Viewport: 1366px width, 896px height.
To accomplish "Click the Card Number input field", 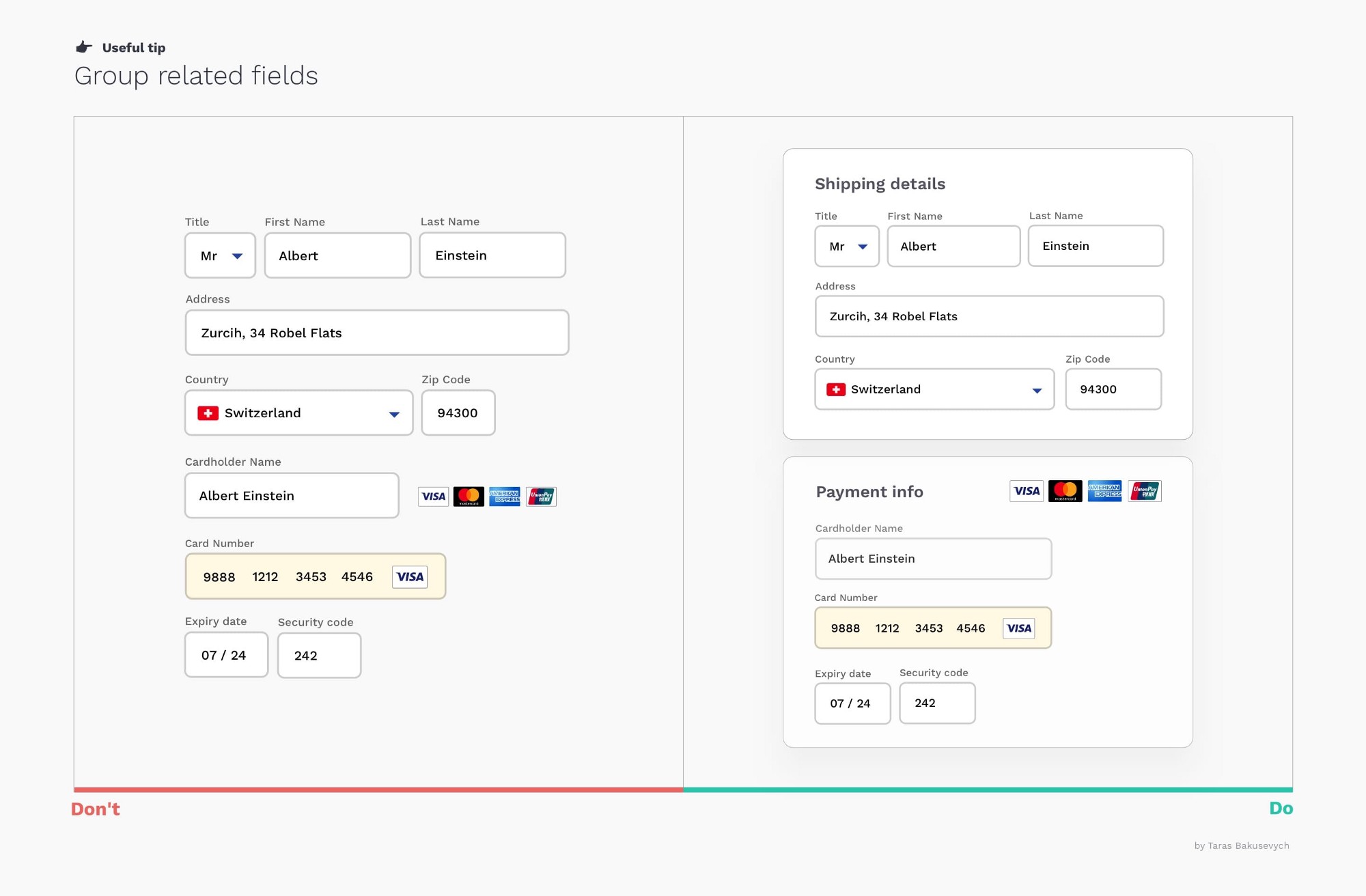I will coord(307,576).
